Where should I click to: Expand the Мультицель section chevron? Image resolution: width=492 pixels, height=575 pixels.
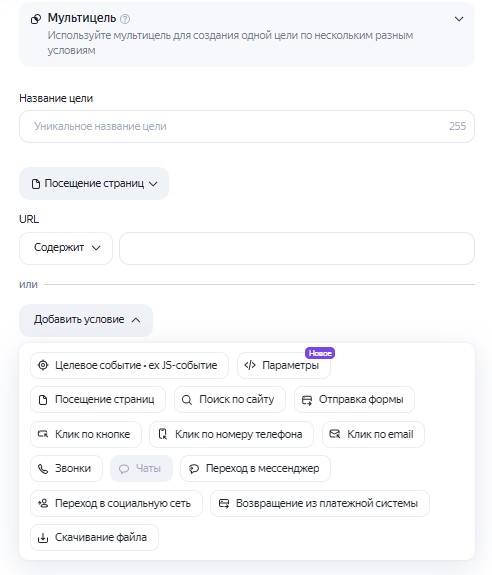pyautogui.click(x=459, y=19)
